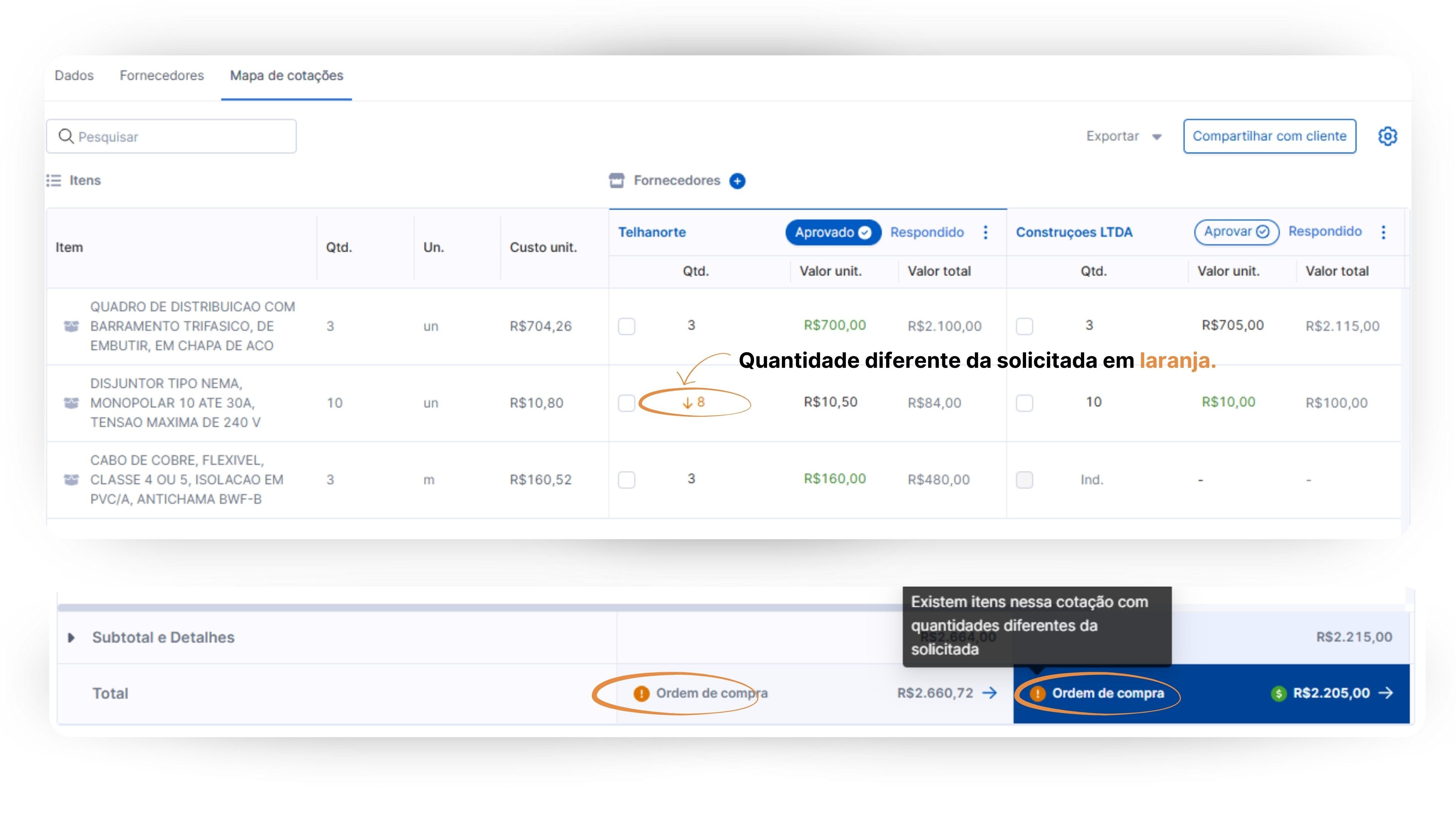Switch to the Fornecedores tab
The image size is (1456, 819).
[x=162, y=75]
